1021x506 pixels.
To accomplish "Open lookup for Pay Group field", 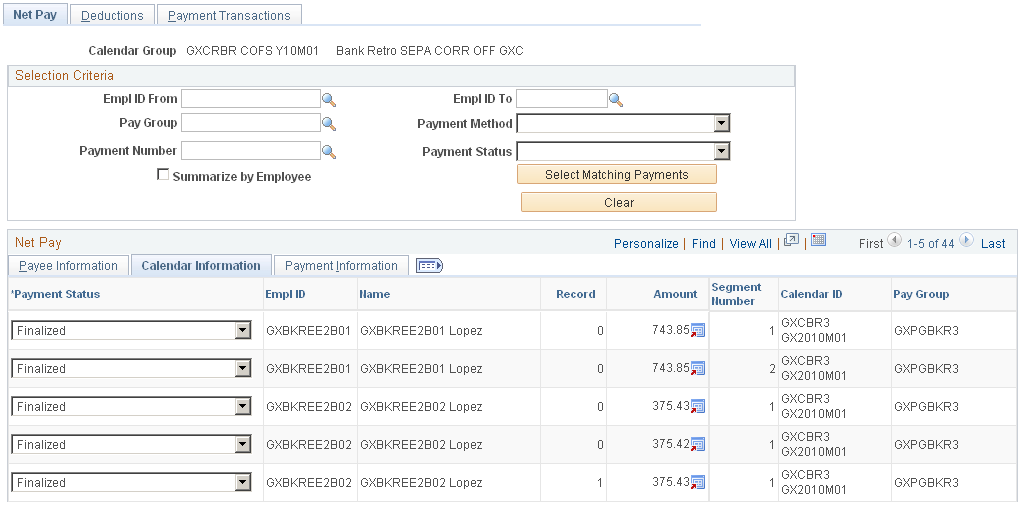I will pyautogui.click(x=329, y=124).
